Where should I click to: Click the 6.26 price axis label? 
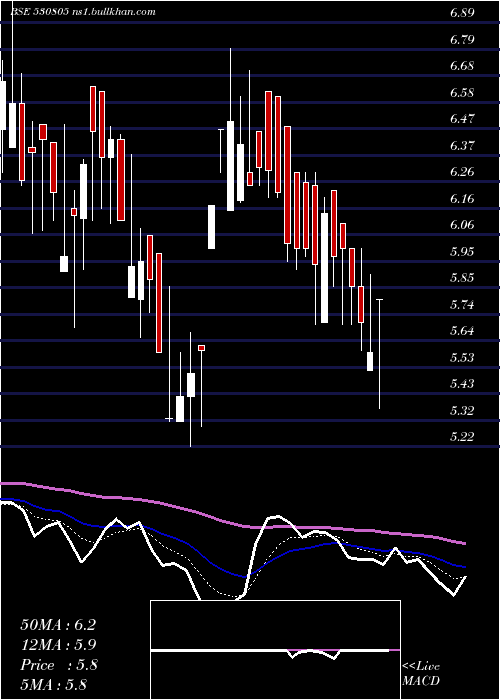click(x=462, y=172)
